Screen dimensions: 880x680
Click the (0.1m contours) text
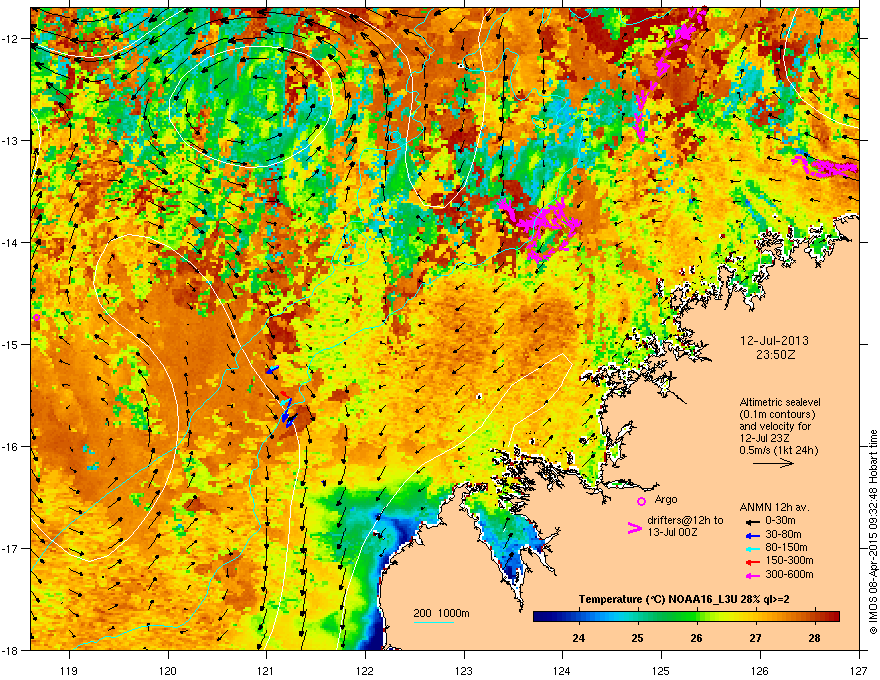(x=777, y=415)
